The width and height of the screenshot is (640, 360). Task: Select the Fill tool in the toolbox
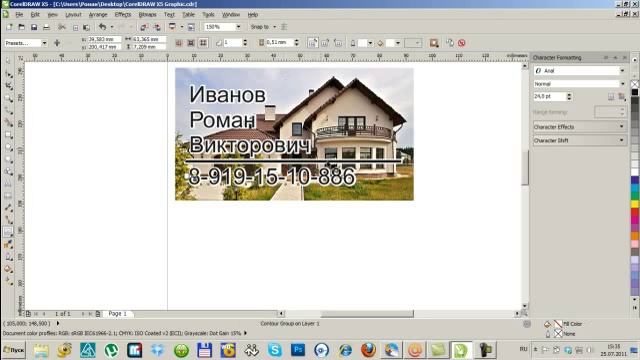click(8, 269)
